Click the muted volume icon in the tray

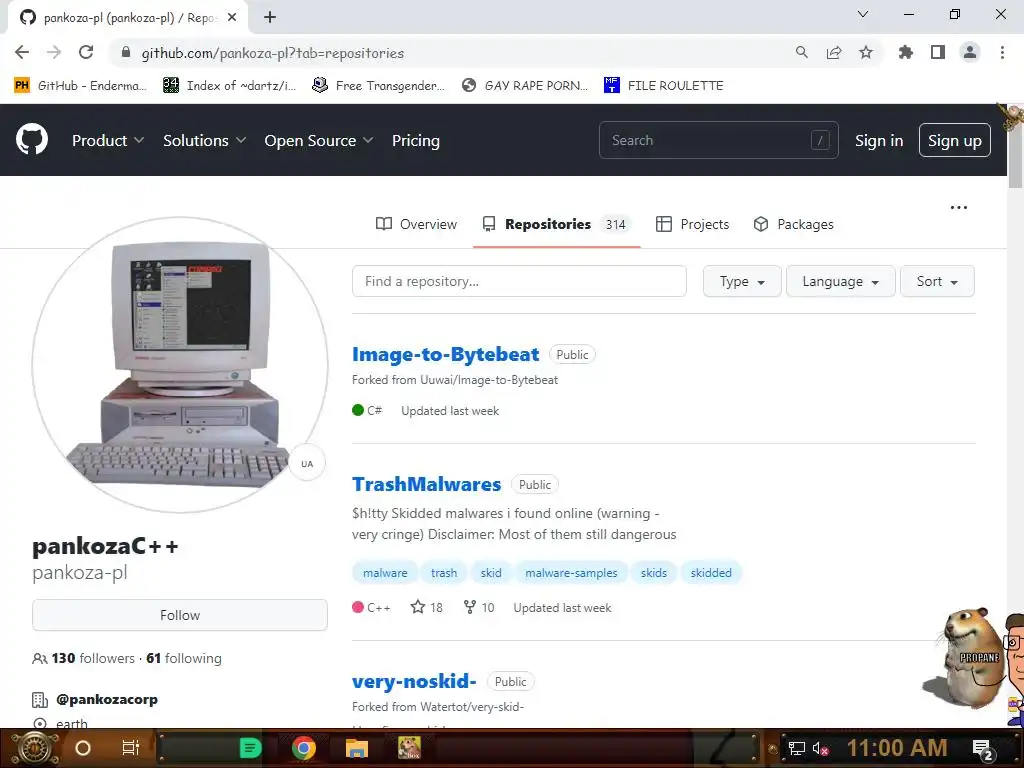click(820, 749)
